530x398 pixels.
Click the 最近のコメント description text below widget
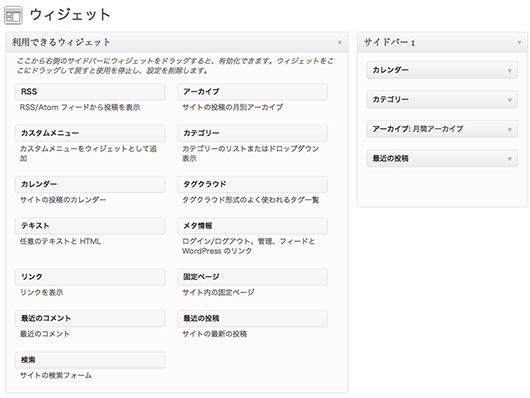click(x=45, y=334)
